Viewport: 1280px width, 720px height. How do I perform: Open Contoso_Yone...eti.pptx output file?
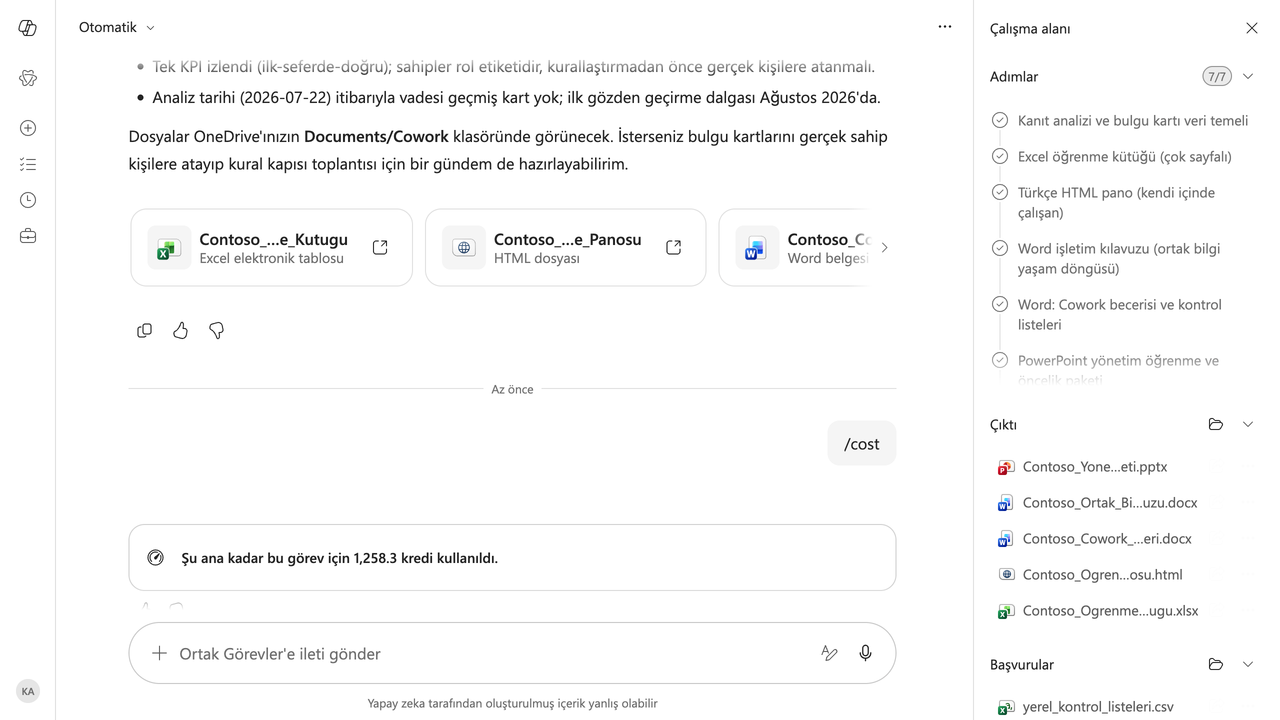[x=1095, y=467]
